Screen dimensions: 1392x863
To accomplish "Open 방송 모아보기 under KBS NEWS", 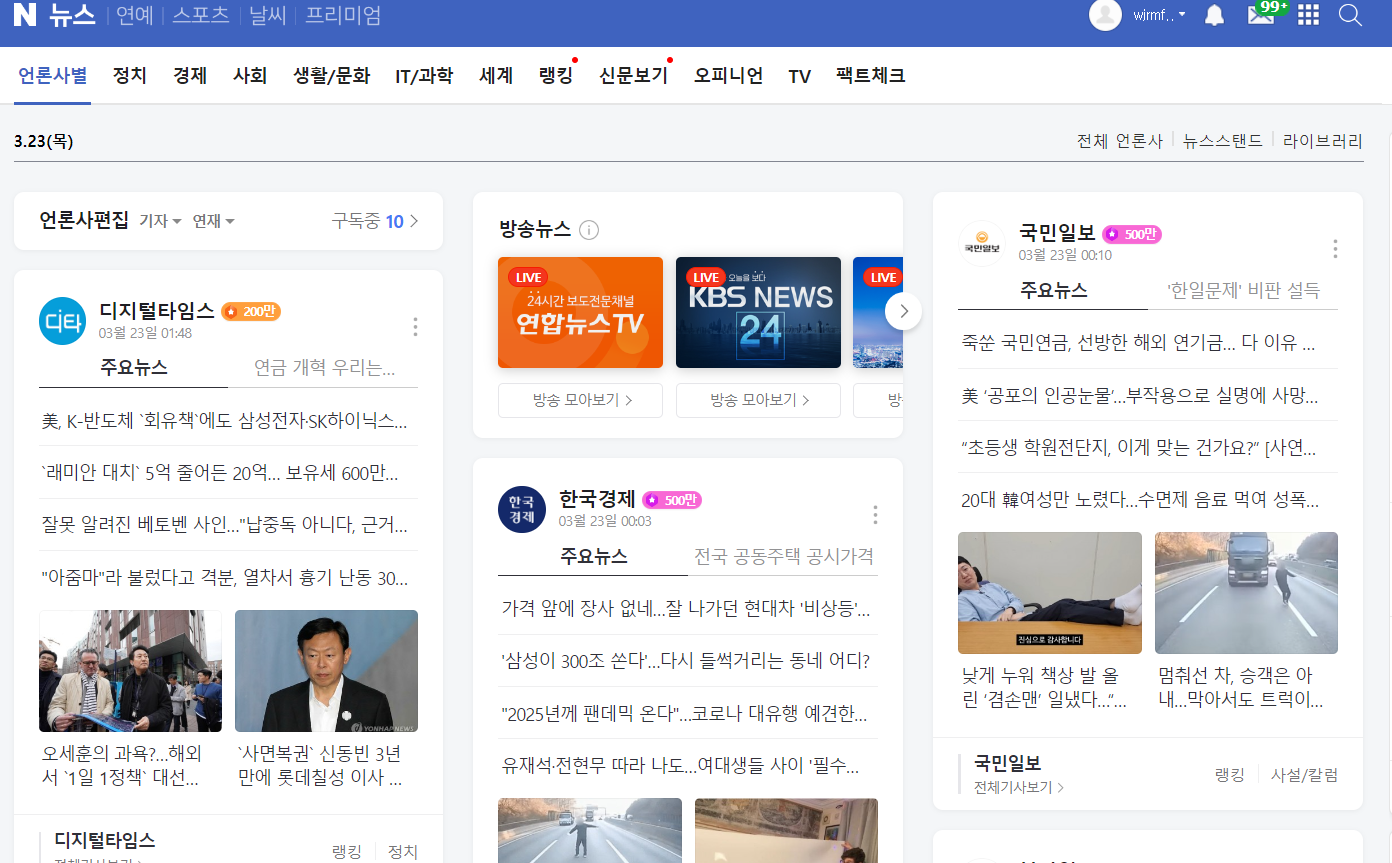I will click(x=758, y=400).
